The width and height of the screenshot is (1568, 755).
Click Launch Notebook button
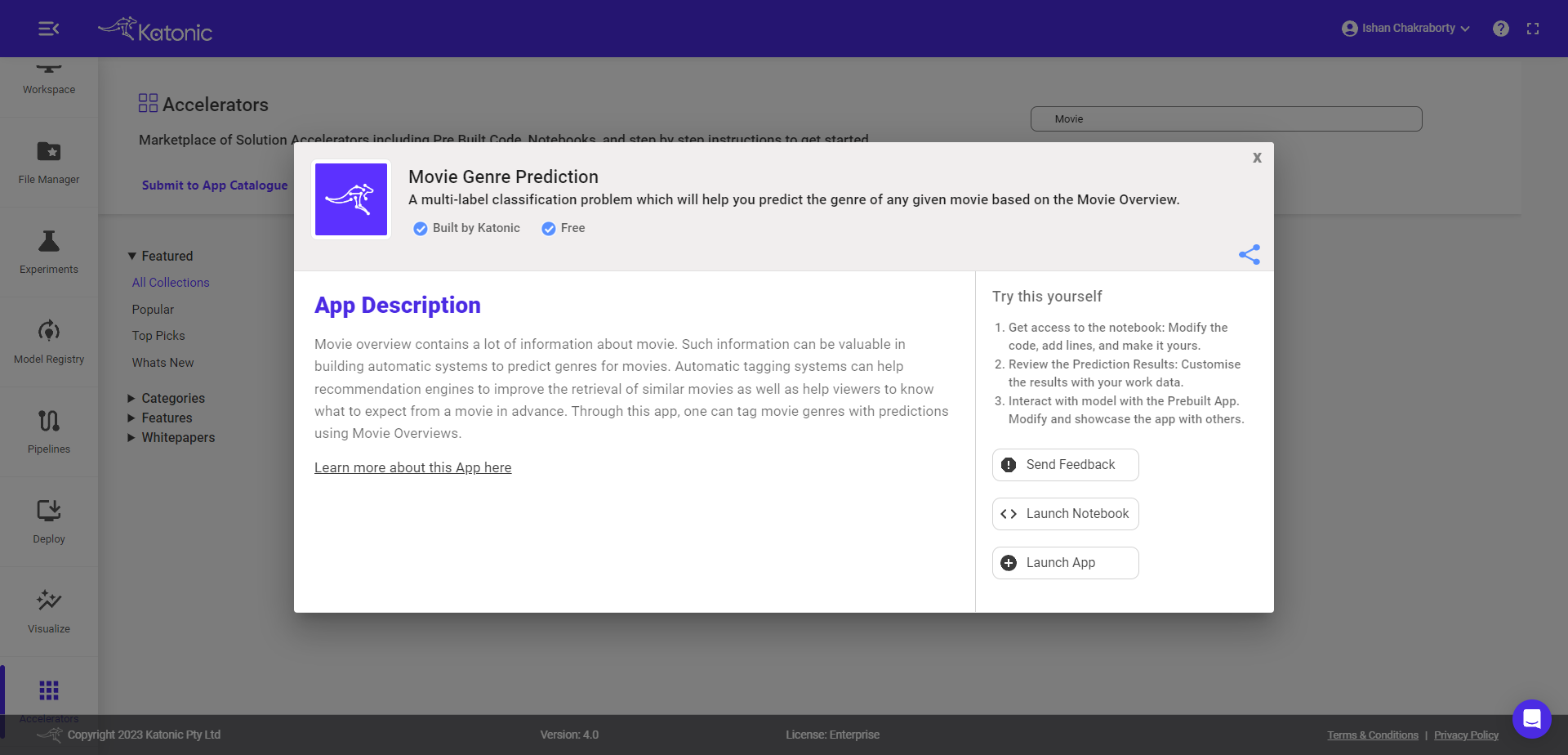pos(1065,514)
